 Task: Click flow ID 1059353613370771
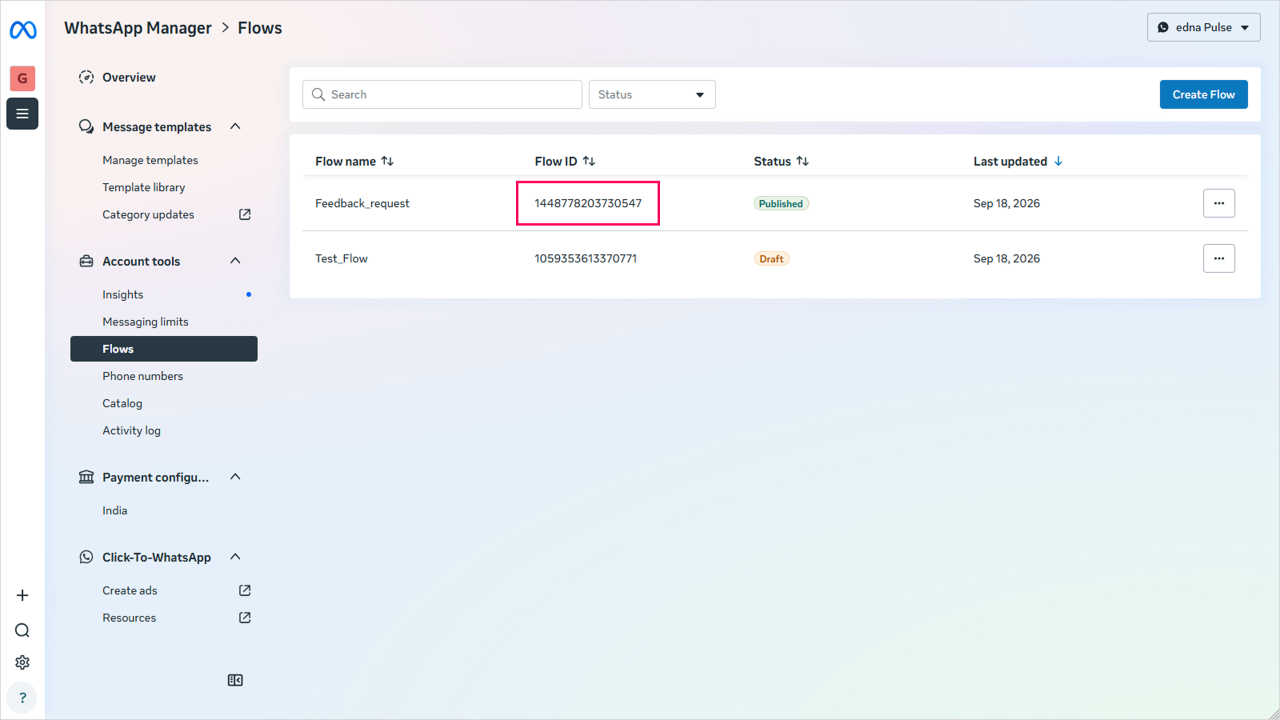coord(586,258)
